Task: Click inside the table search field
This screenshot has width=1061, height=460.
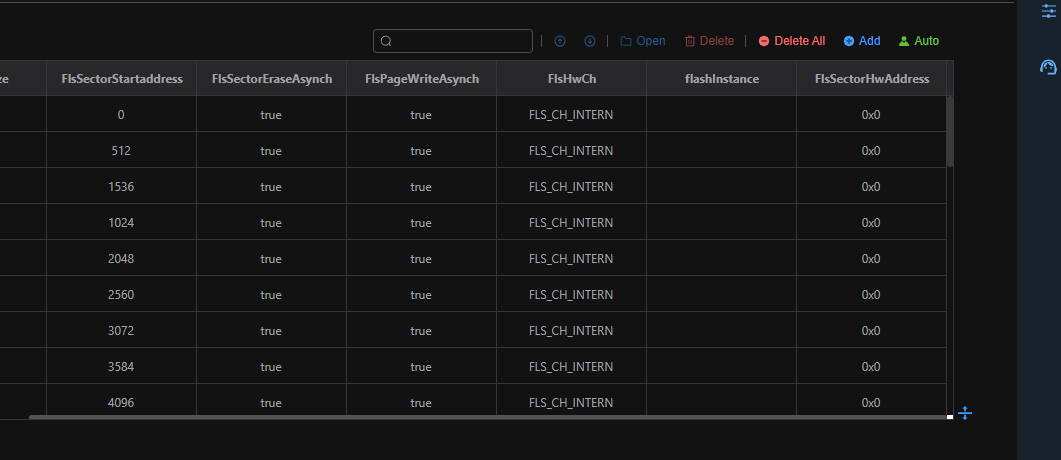Action: [x=460, y=41]
